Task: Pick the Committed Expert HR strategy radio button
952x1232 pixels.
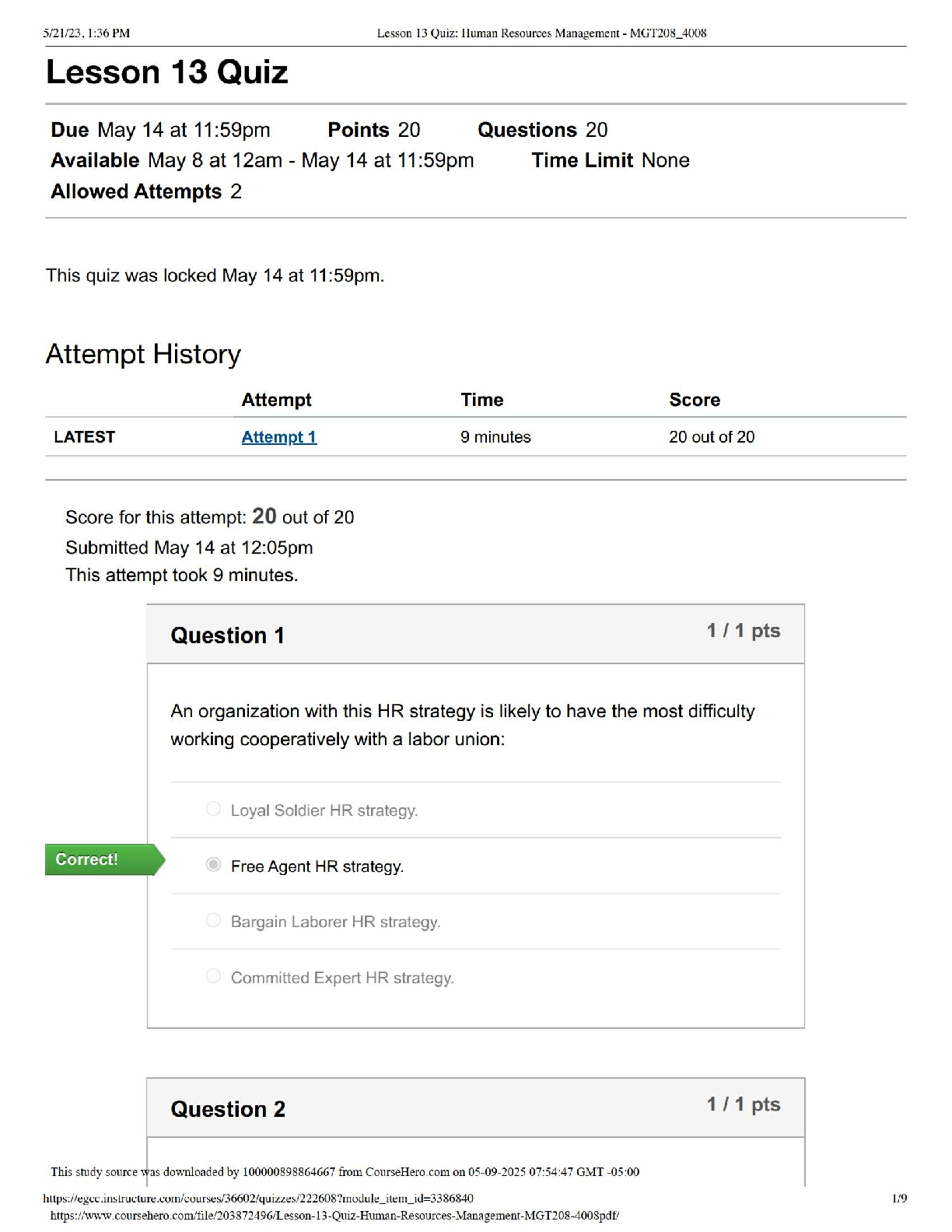Action: coord(213,976)
